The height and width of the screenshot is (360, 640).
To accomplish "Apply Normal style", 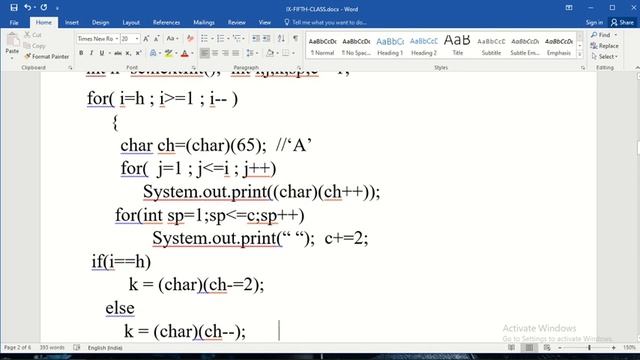I will point(322,47).
